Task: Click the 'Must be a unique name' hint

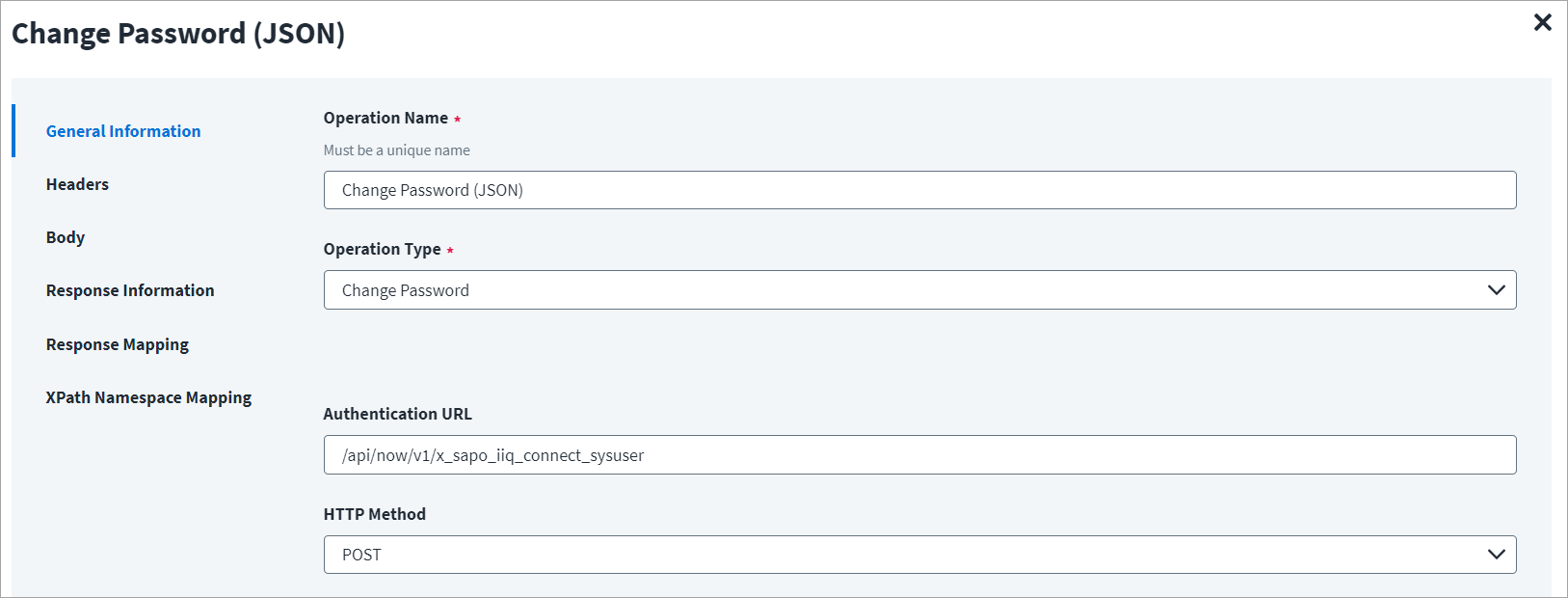Action: coord(397,150)
